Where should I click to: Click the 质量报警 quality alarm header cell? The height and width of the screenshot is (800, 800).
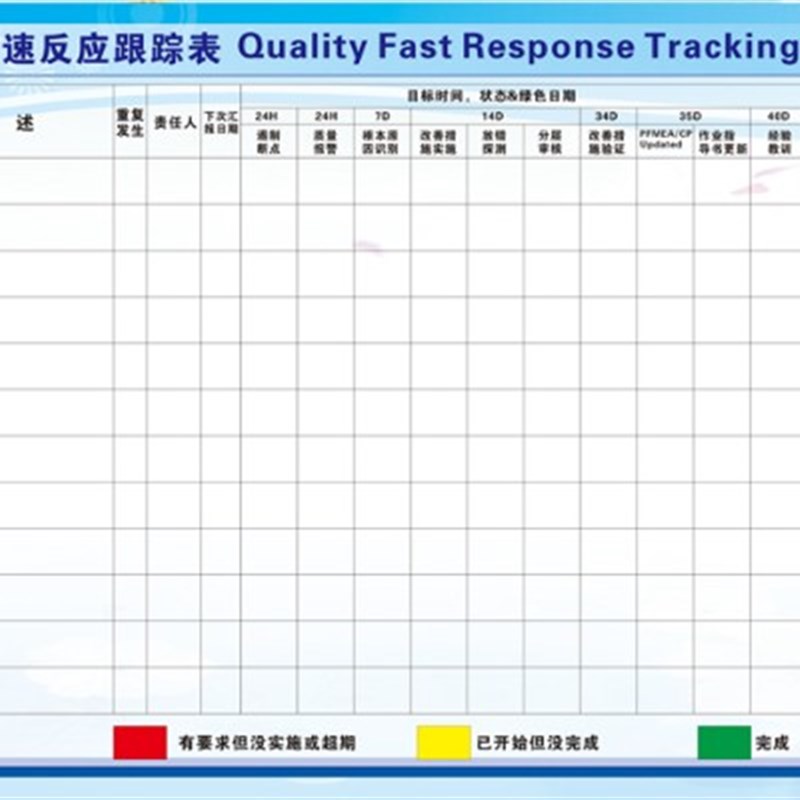pyautogui.click(x=323, y=147)
